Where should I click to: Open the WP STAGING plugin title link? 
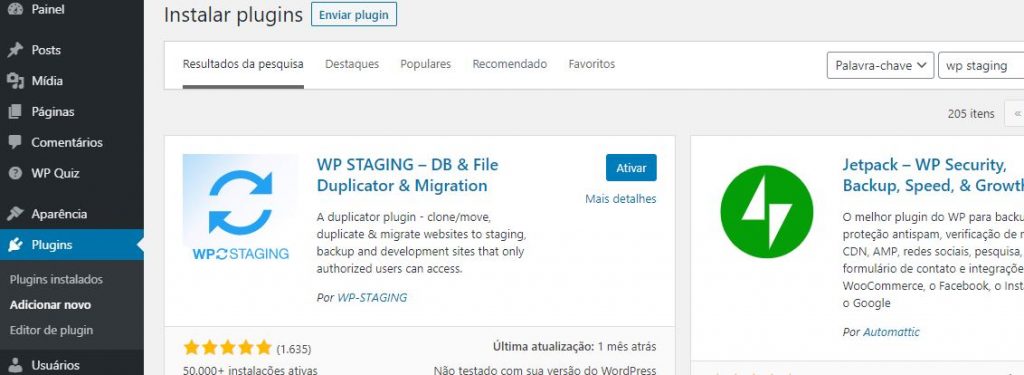point(408,175)
